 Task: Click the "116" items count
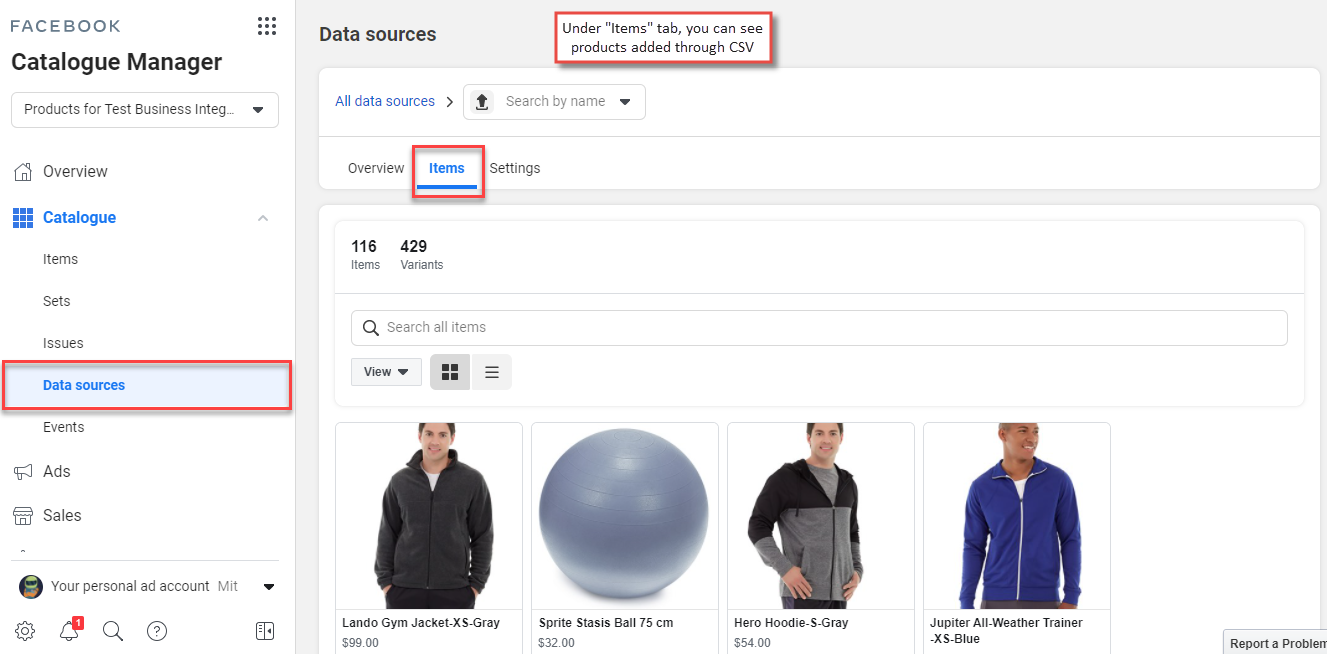point(364,246)
